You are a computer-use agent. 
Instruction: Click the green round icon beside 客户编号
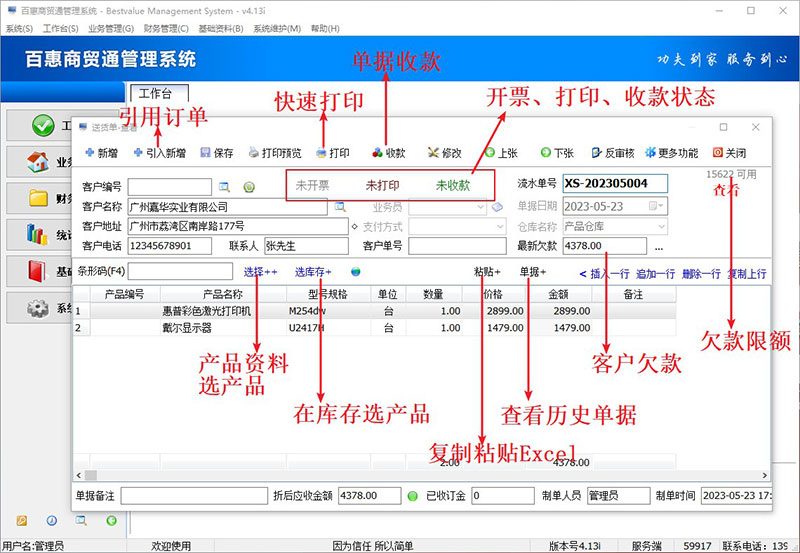(249, 187)
